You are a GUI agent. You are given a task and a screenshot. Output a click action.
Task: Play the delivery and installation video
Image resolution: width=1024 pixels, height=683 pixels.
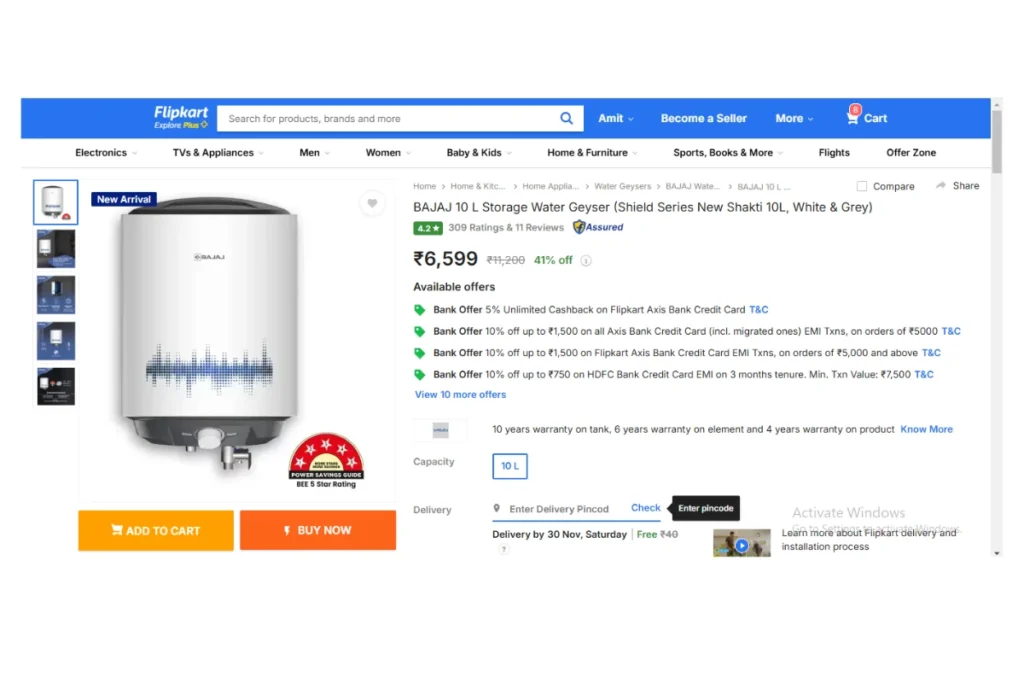click(741, 543)
